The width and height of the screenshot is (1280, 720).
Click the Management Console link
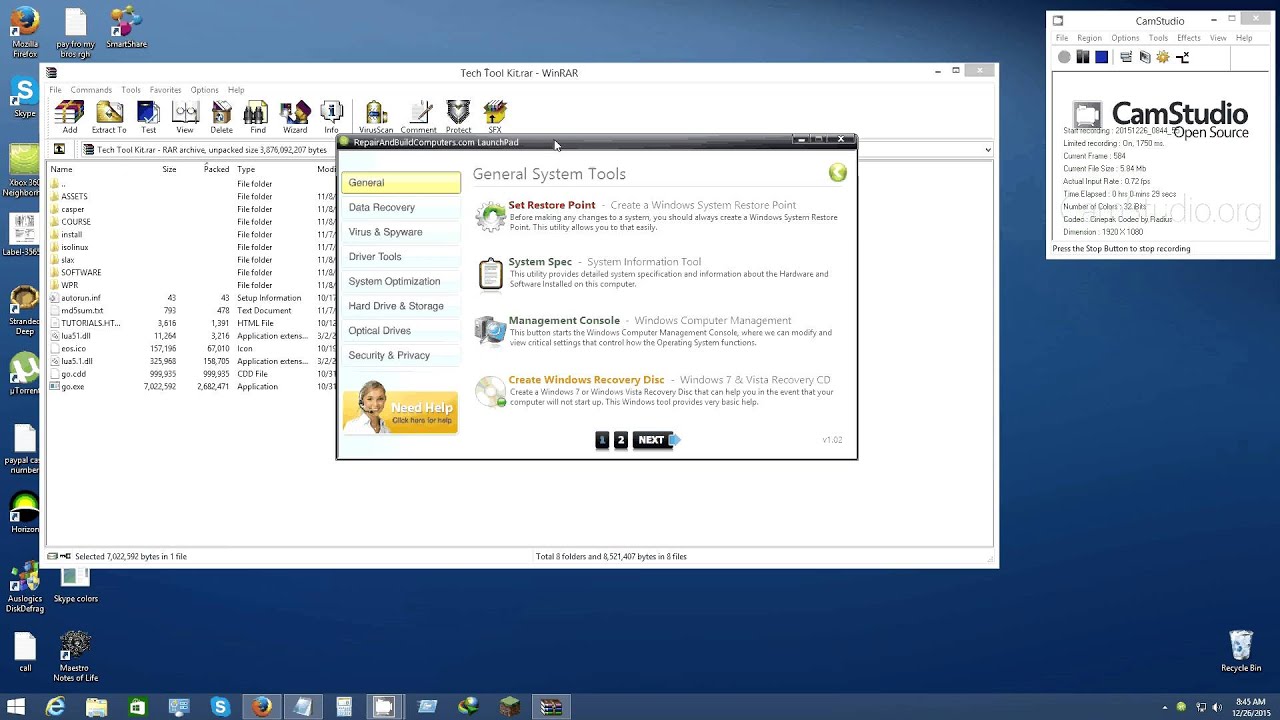[564, 321]
